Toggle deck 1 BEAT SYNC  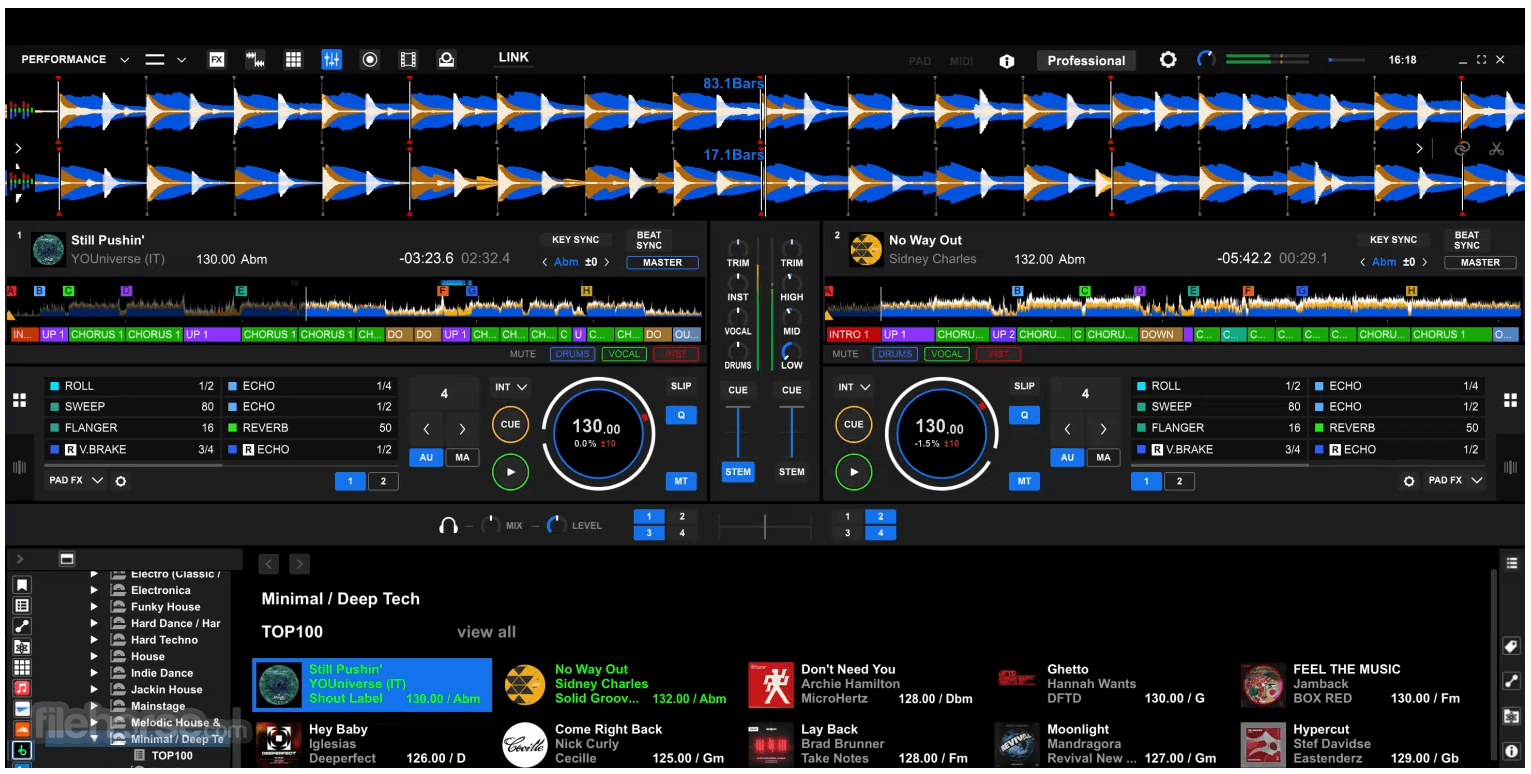[x=649, y=241]
